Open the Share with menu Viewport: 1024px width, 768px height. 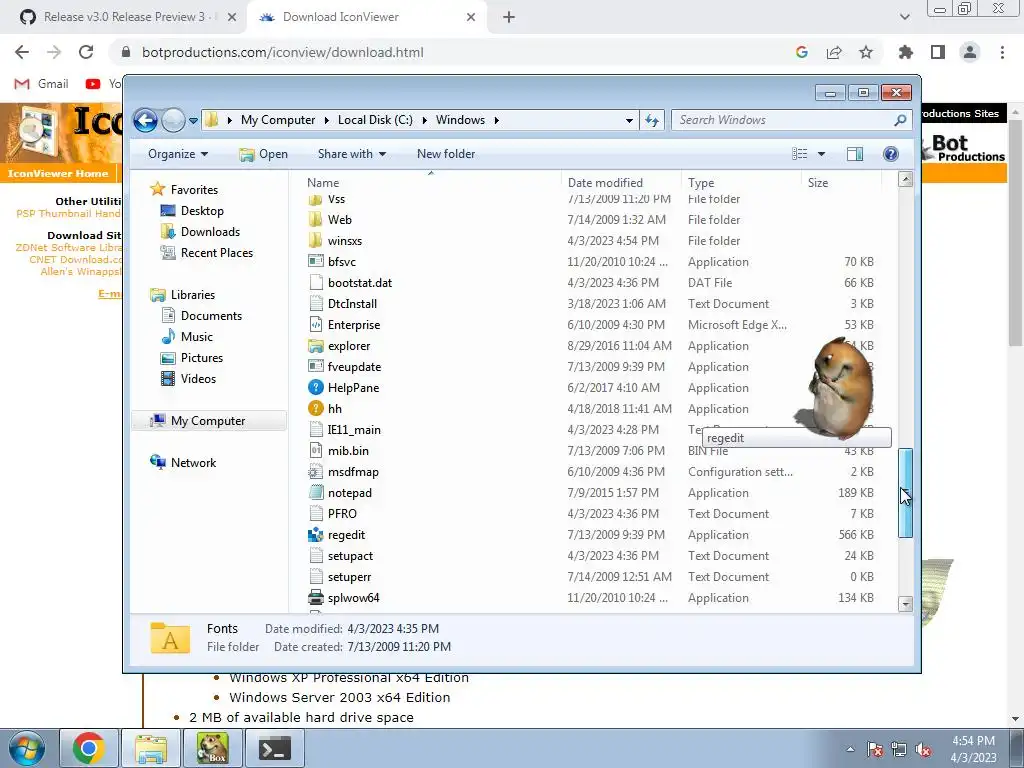(x=351, y=154)
